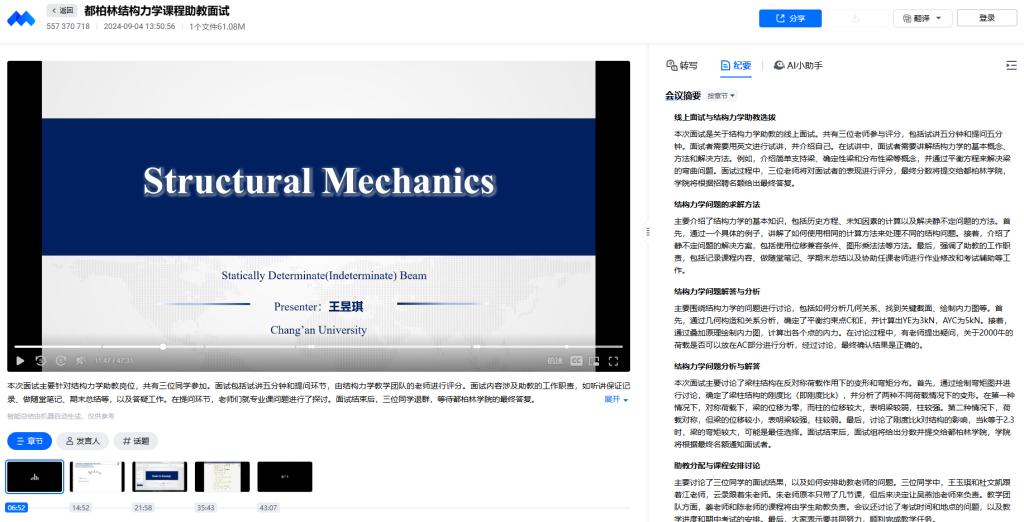1024x522 pixels.
Task: Click the 登录 login button
Action: (986, 18)
